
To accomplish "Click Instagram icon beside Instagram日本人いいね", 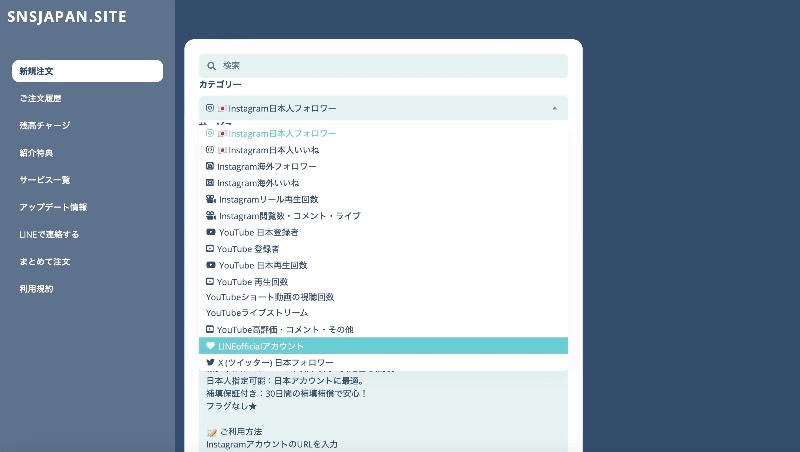I will coord(210,149).
